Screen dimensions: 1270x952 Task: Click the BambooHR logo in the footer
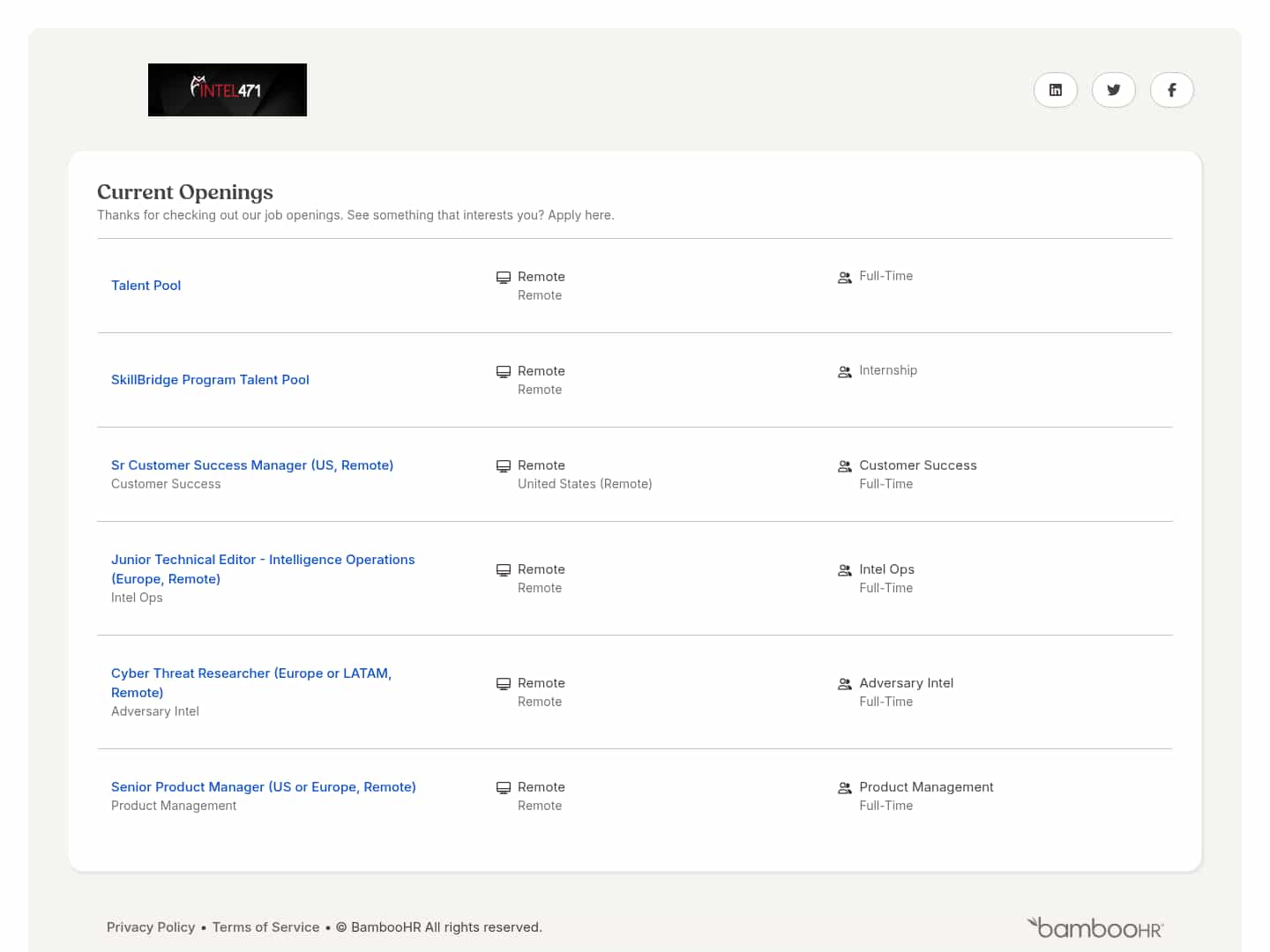click(1094, 926)
